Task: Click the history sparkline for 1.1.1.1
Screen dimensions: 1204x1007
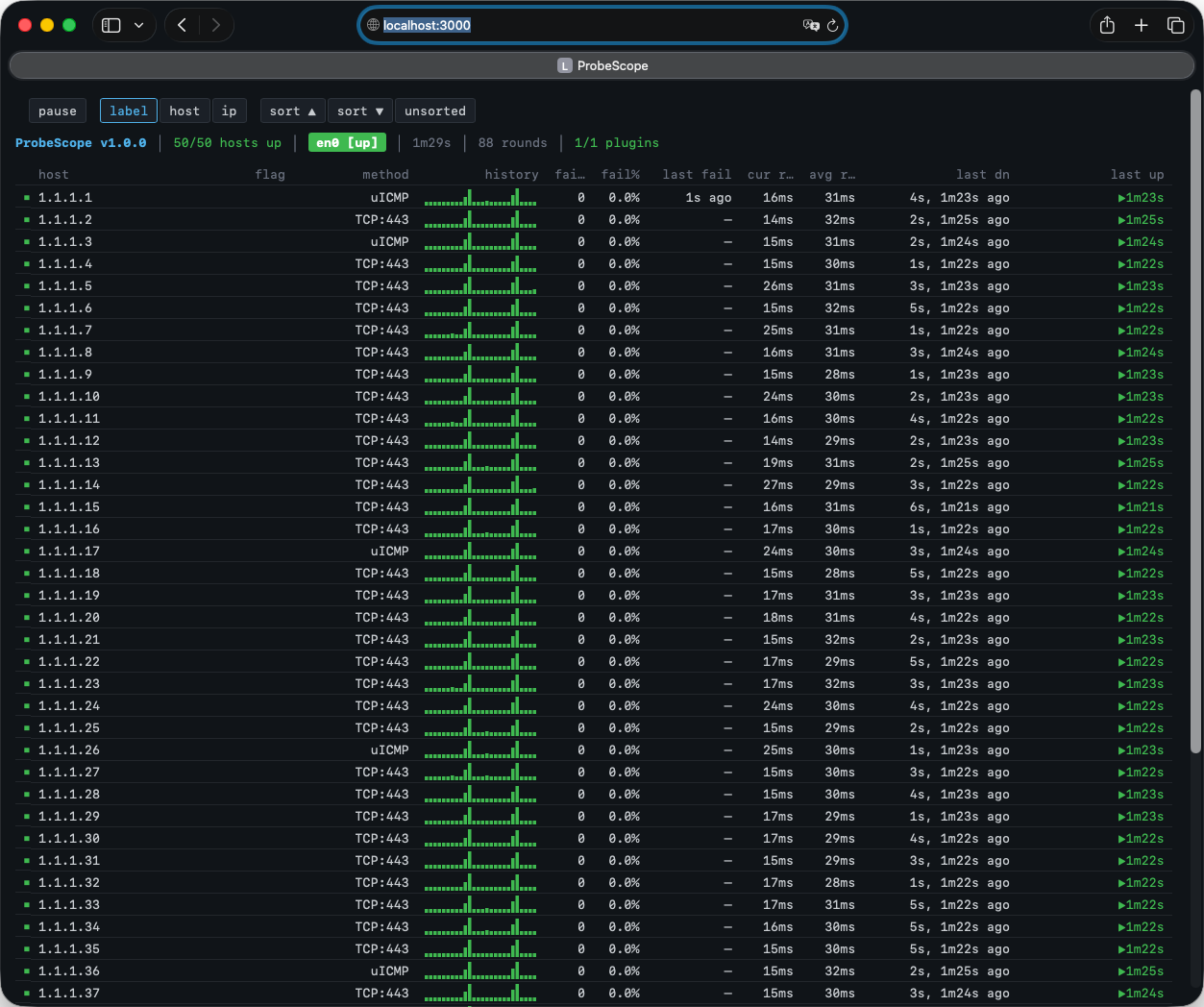Action: [x=480, y=197]
